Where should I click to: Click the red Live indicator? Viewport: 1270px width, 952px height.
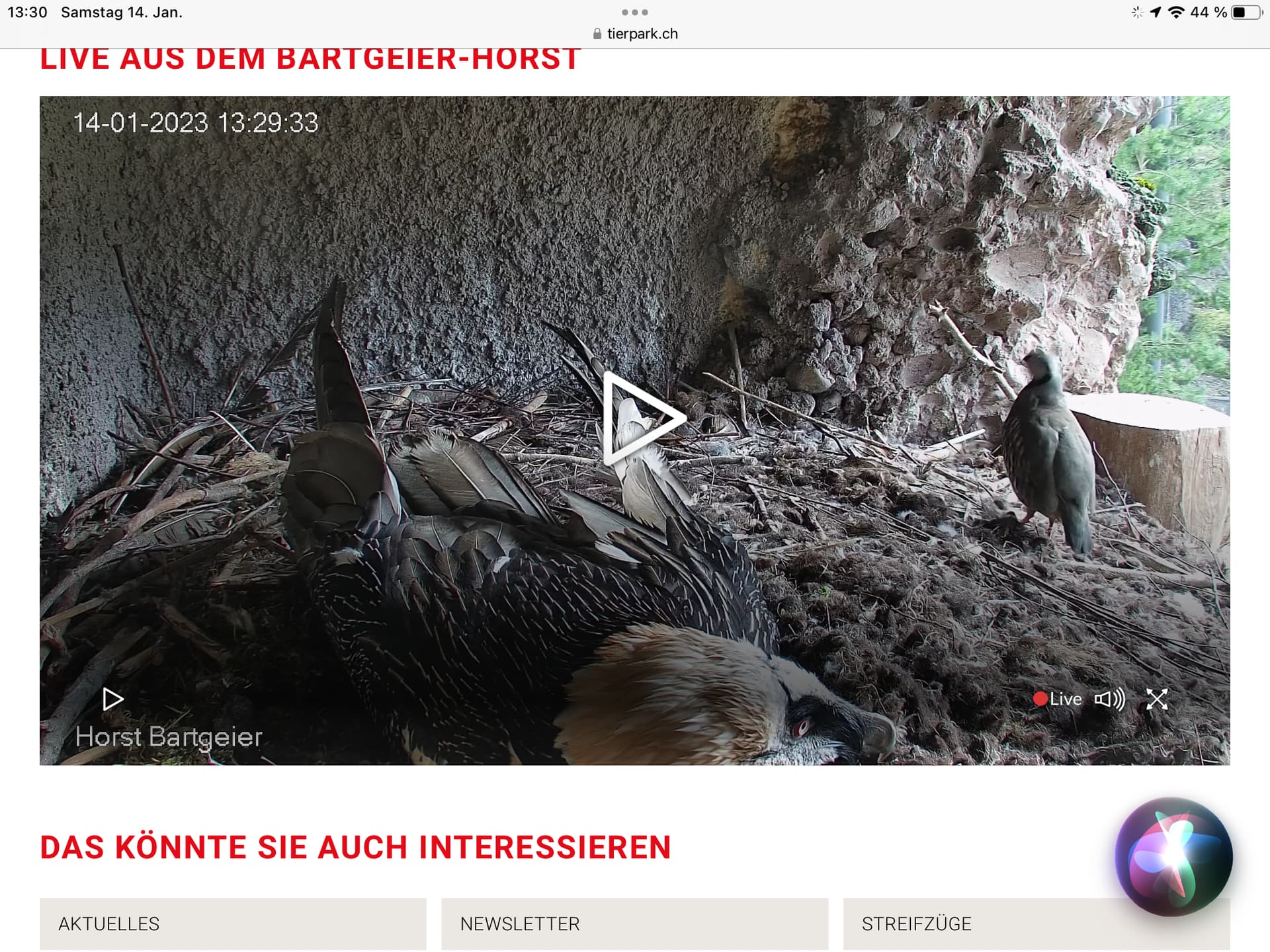click(x=1058, y=699)
